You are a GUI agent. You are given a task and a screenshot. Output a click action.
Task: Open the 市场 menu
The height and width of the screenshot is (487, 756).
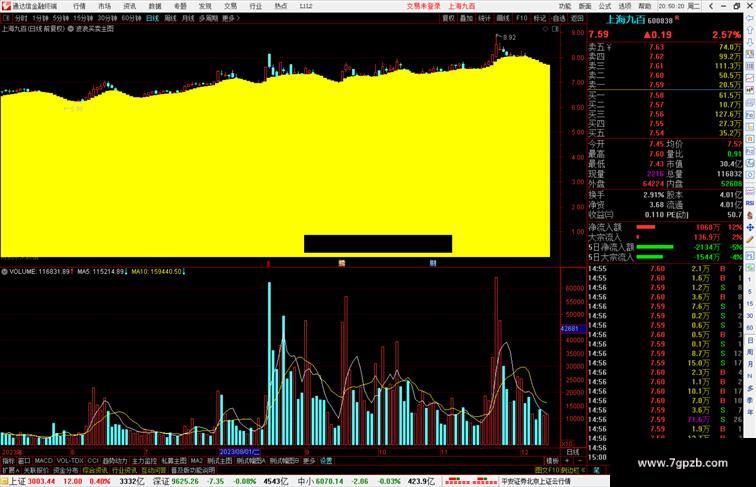coord(104,6)
